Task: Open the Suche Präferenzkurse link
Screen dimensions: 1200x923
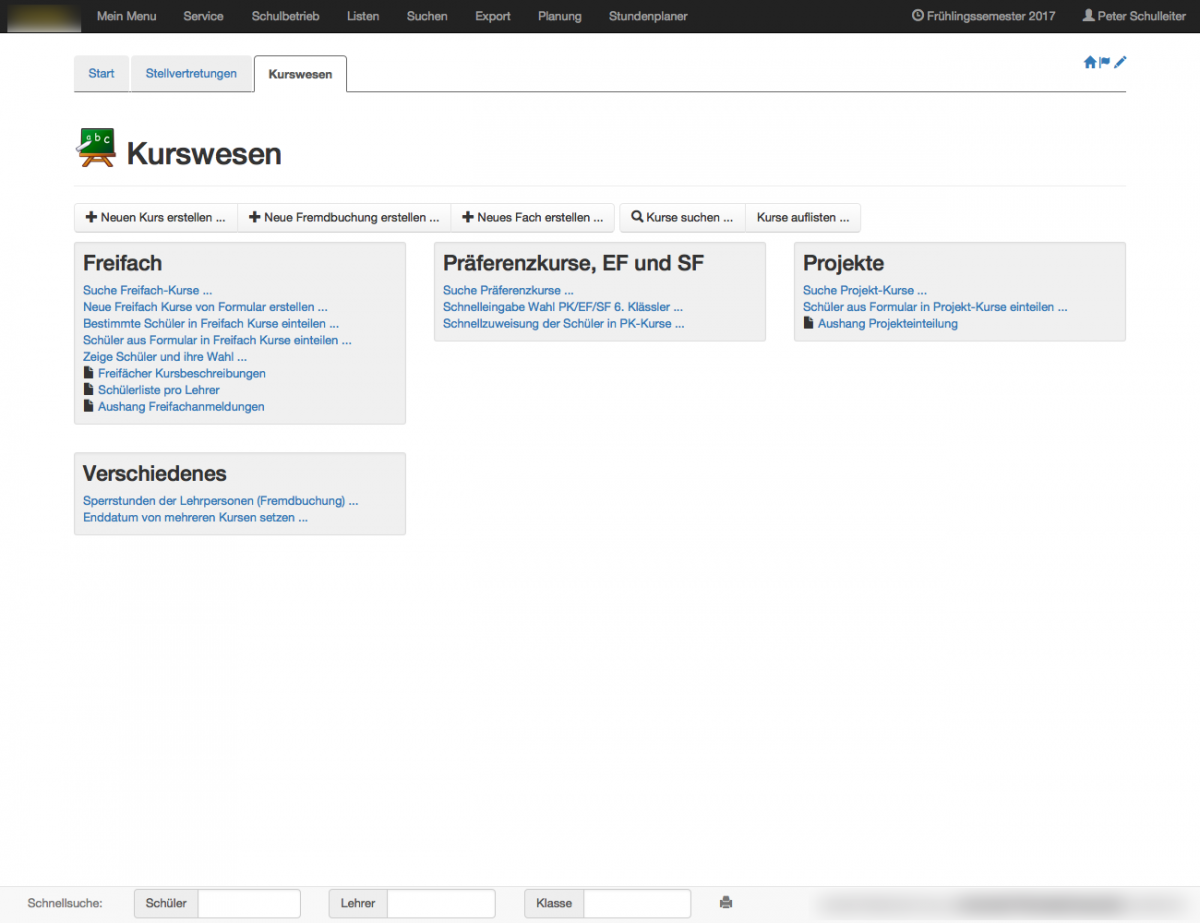Action: 508,290
